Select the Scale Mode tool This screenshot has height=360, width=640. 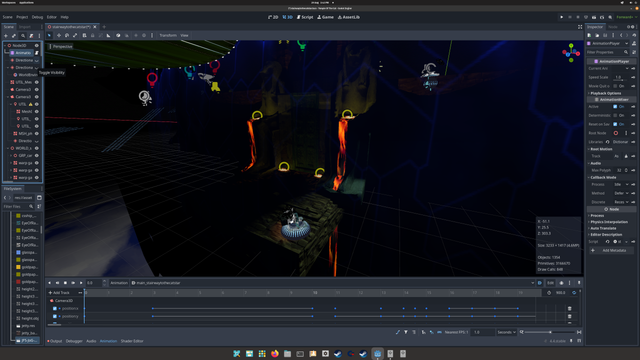[x=75, y=36]
